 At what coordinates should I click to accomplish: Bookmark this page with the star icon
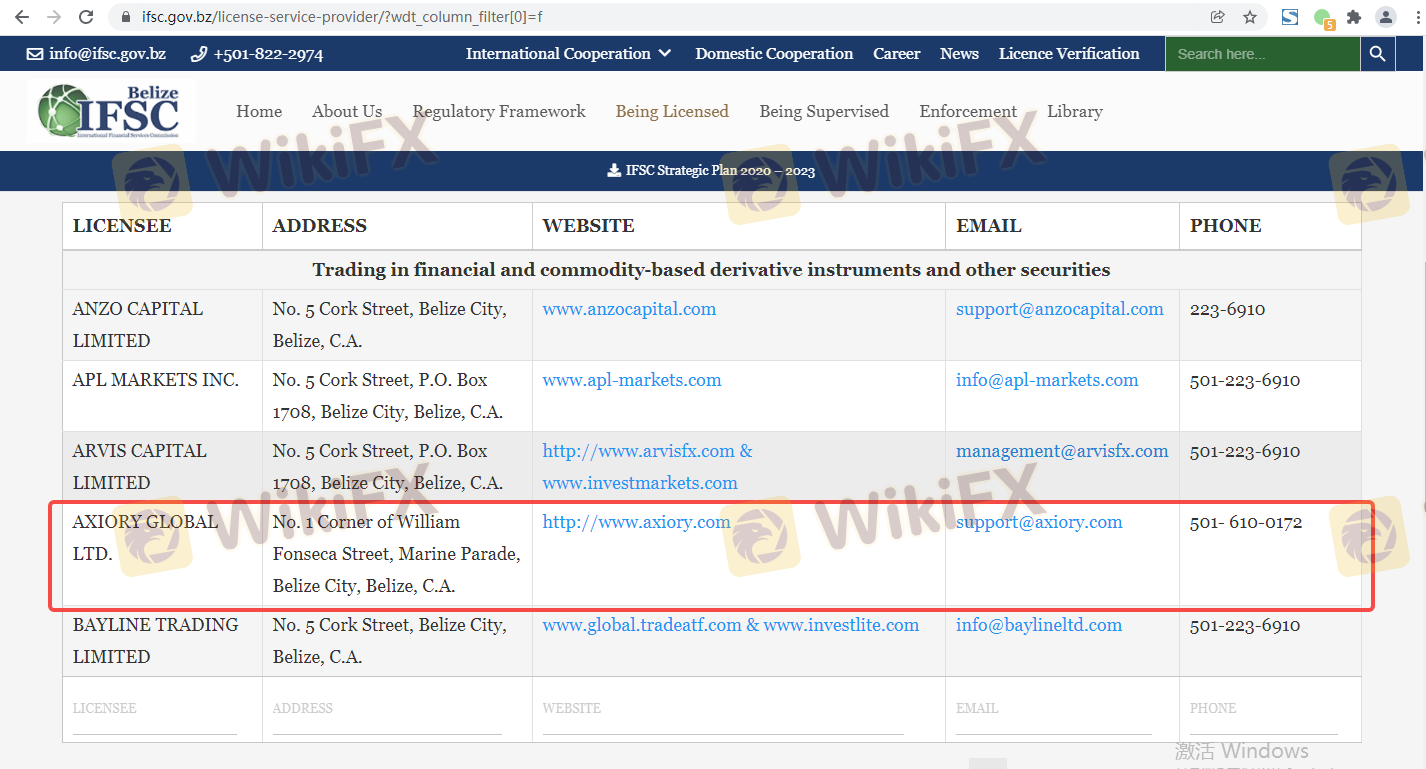coord(1250,17)
